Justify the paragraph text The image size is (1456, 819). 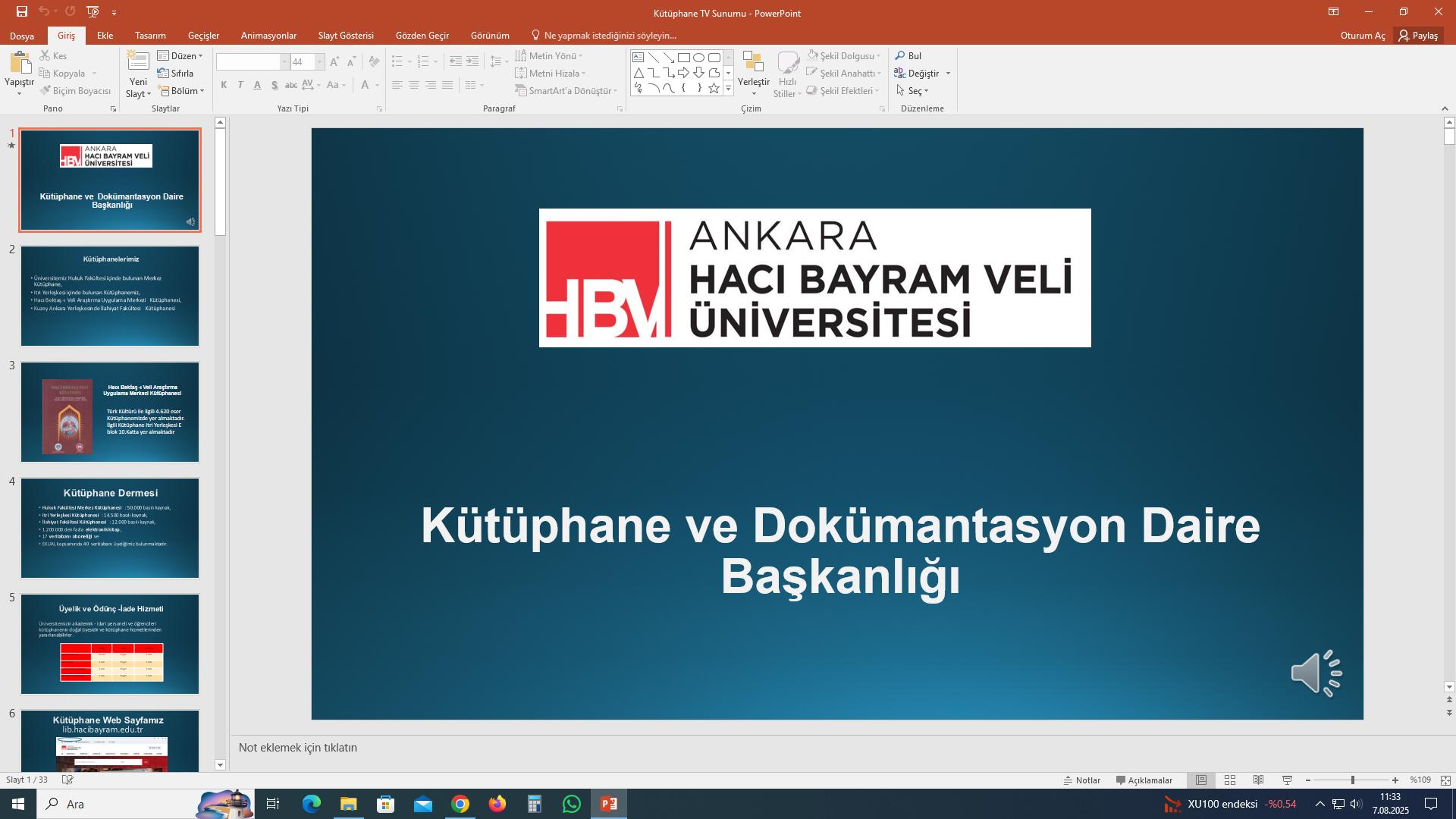[x=447, y=85]
